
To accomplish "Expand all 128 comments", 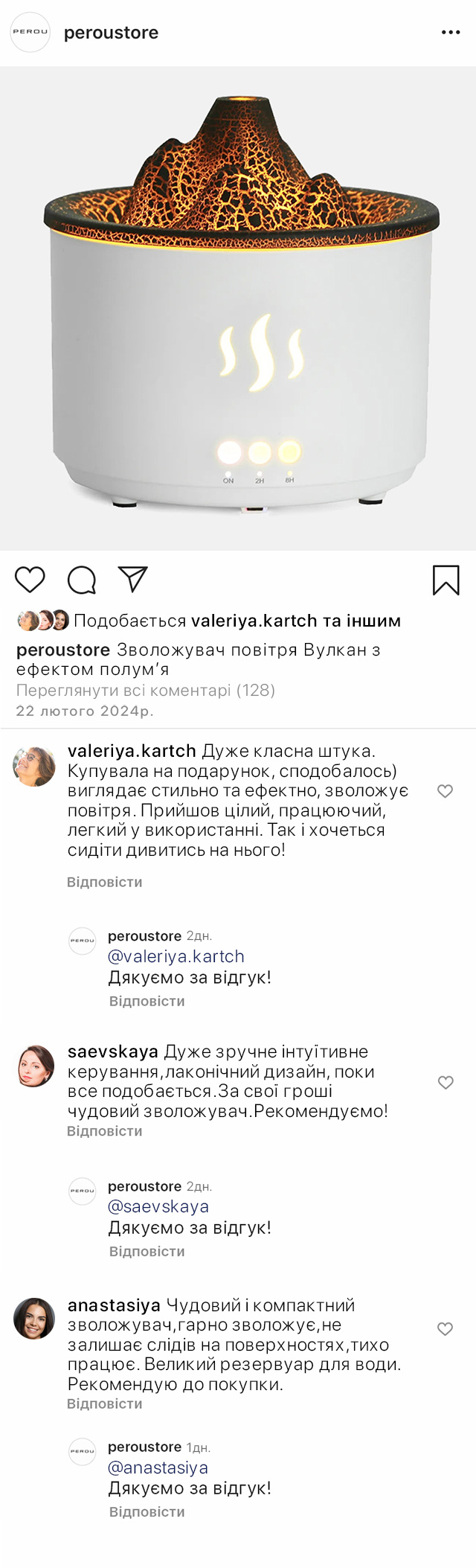I will 146,691.
